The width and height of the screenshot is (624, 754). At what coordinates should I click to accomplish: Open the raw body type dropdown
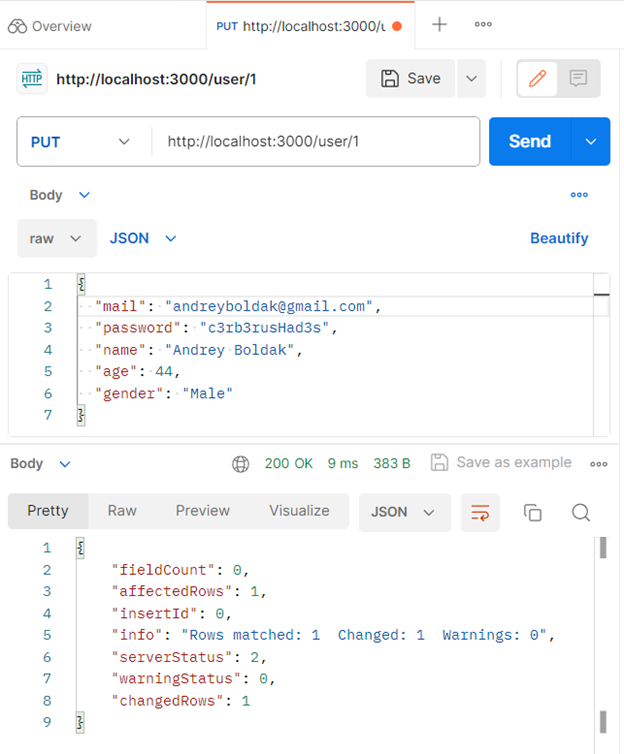(56, 239)
